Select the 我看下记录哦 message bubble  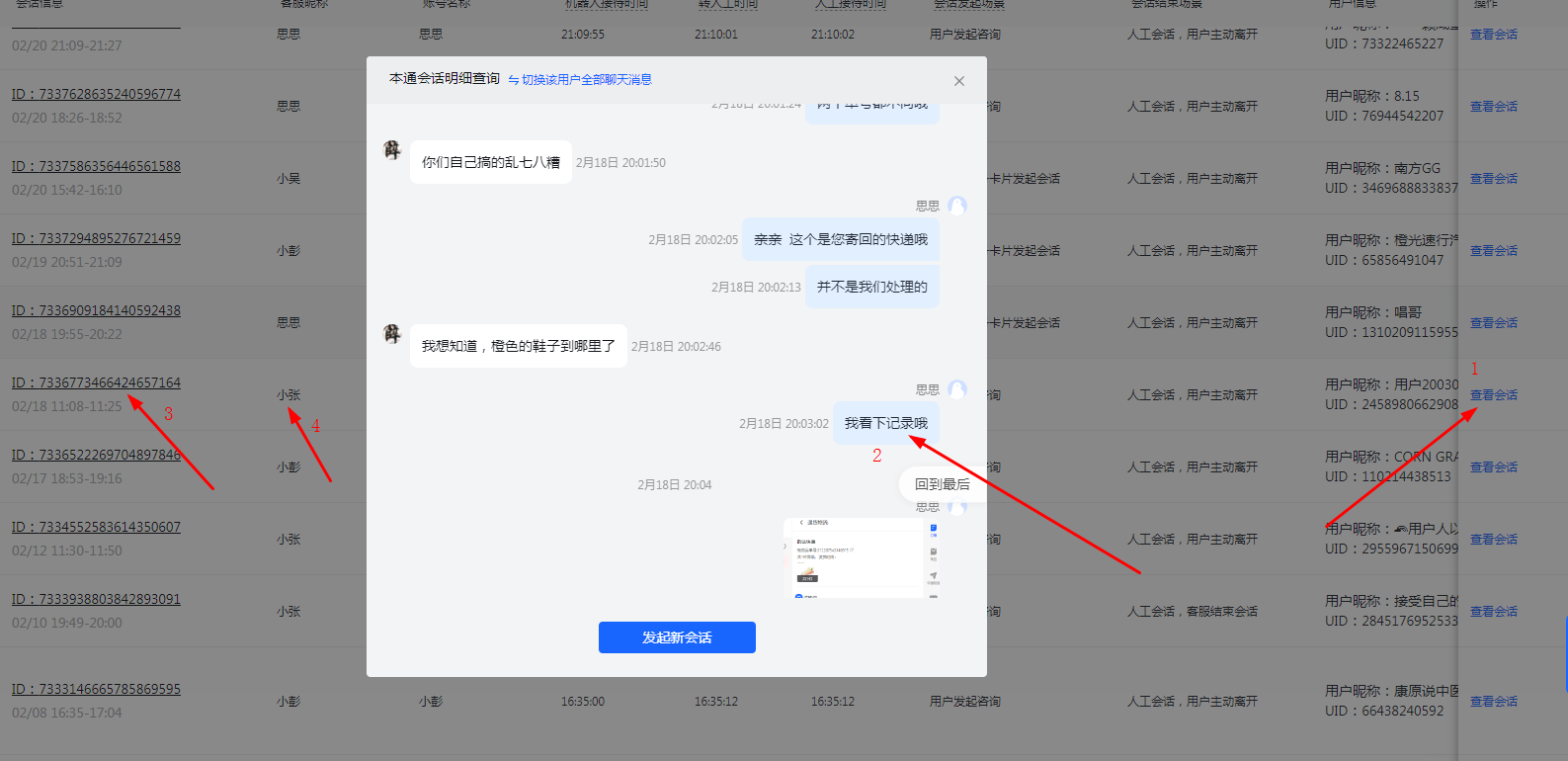tap(885, 423)
